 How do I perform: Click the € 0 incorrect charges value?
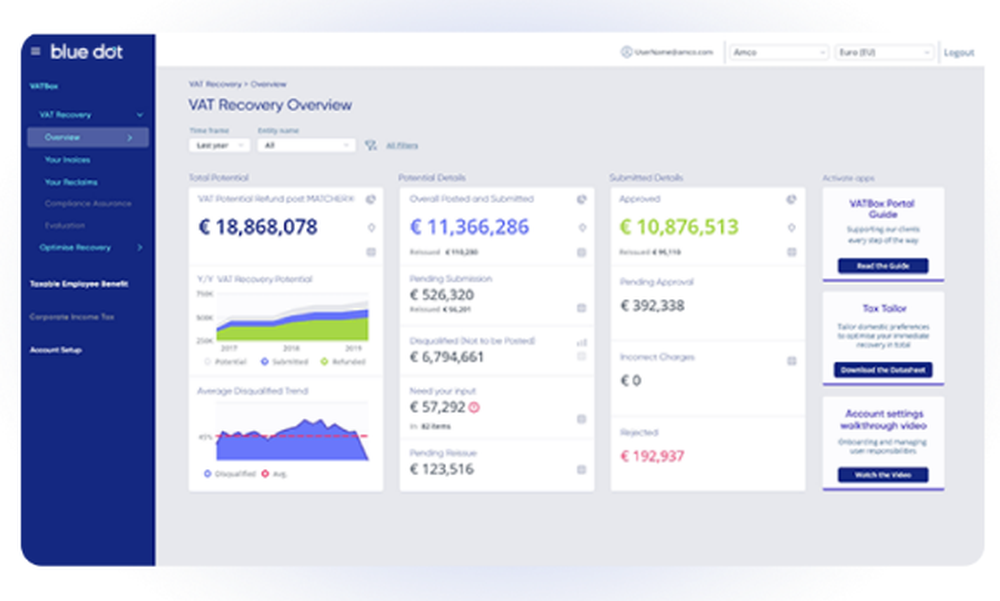pyautogui.click(x=631, y=381)
